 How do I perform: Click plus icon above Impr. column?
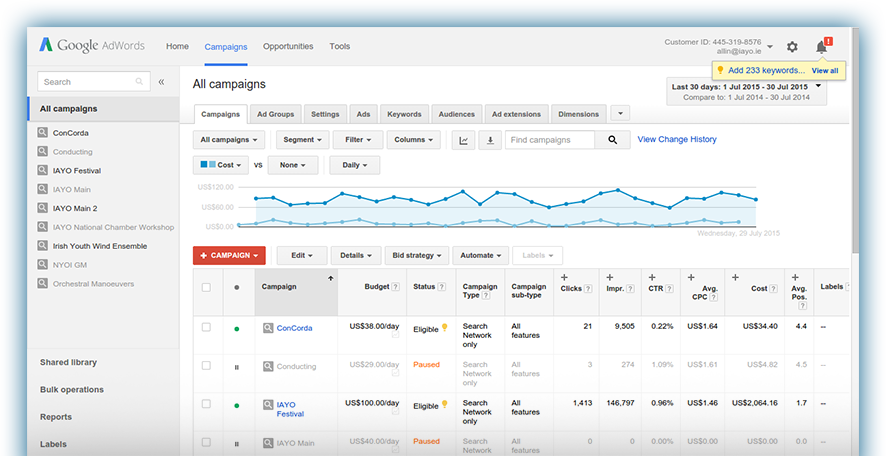[x=609, y=277]
